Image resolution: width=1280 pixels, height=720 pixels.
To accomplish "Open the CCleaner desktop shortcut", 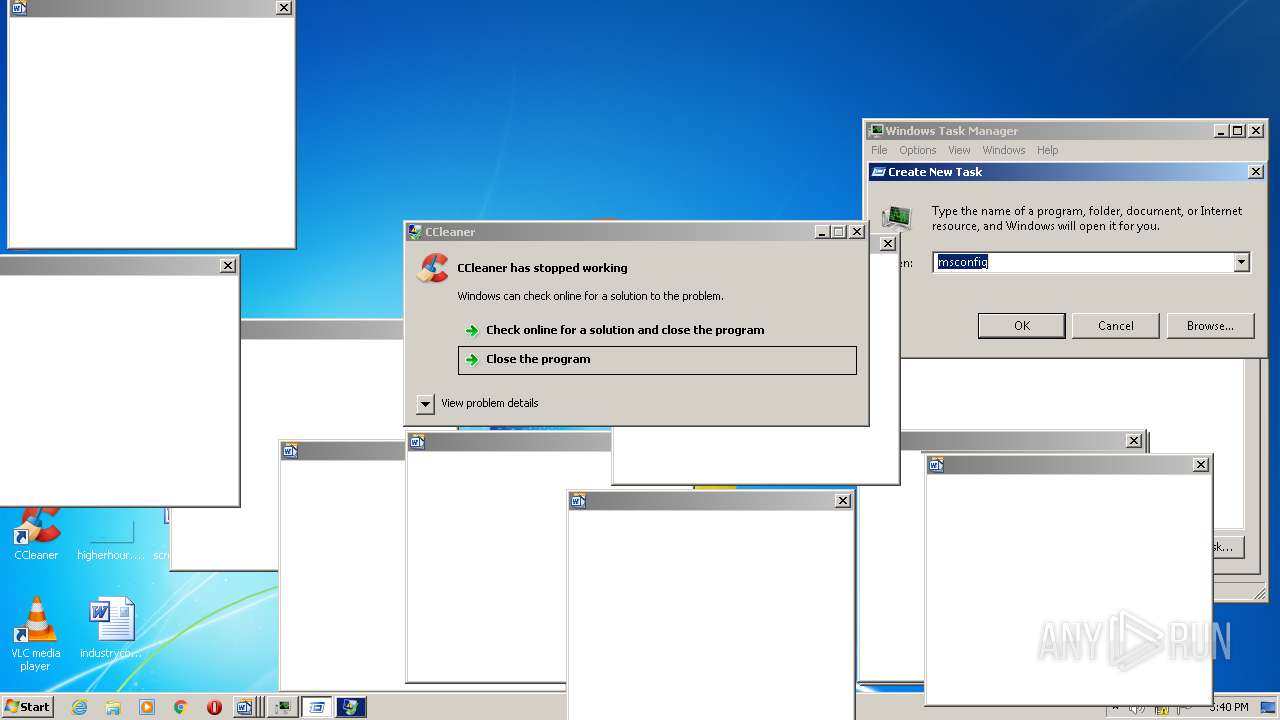I will (x=36, y=534).
